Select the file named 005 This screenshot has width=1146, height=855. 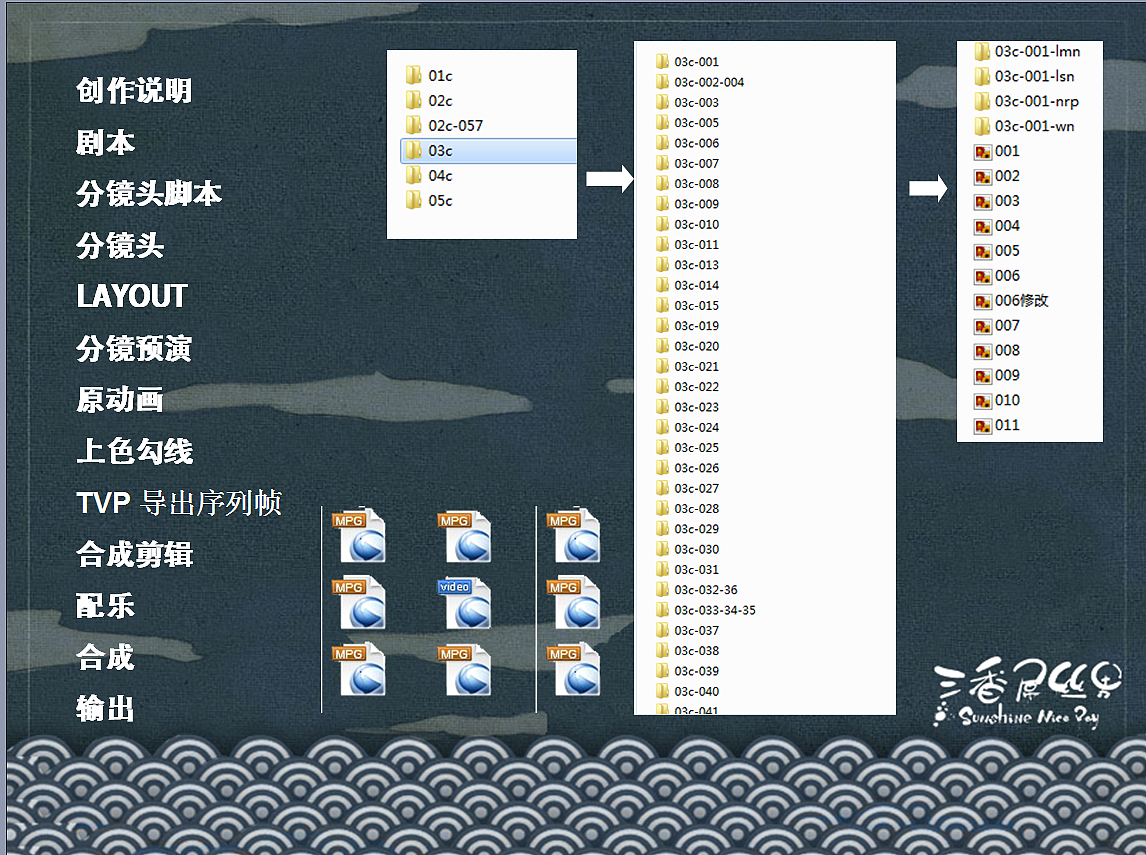(x=1007, y=251)
